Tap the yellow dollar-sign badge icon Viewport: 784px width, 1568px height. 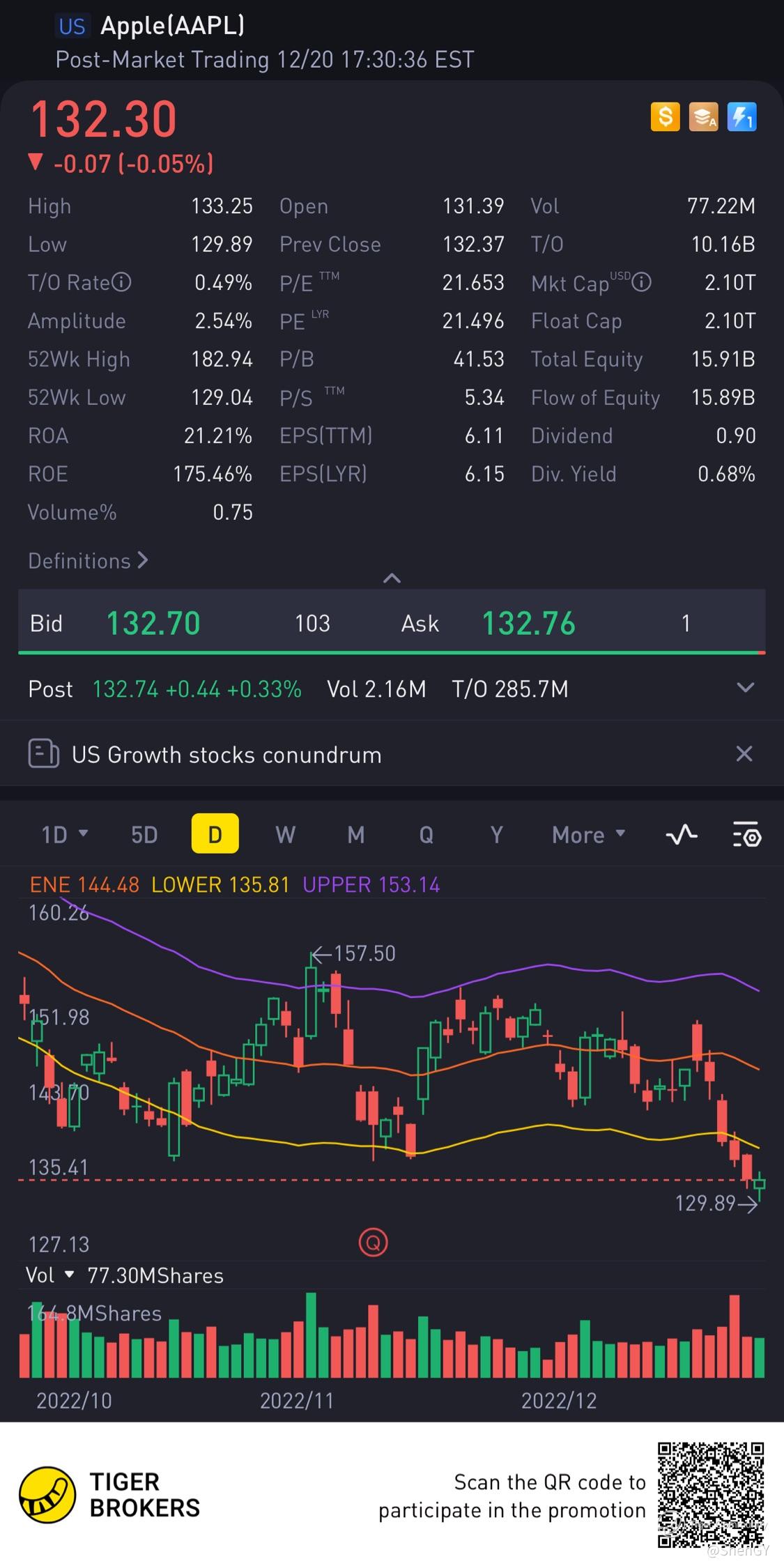pos(665,117)
